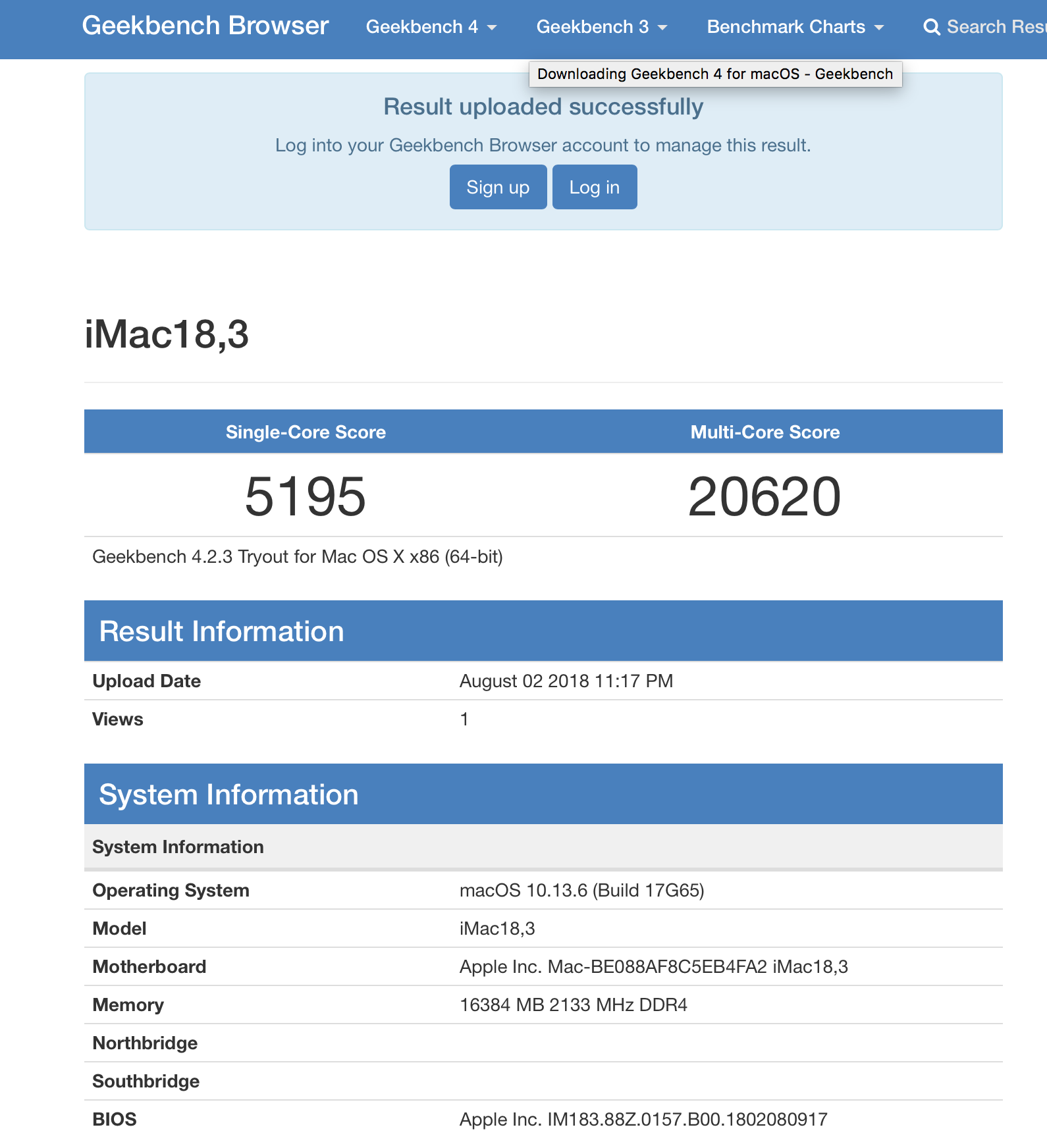Click the Upload Date value August 02 2018

(566, 681)
